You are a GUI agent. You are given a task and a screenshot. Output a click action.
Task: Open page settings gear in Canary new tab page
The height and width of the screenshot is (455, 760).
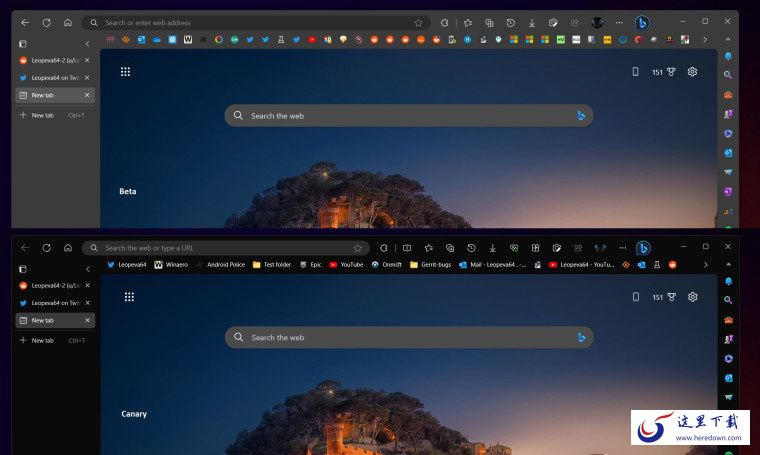pos(693,297)
